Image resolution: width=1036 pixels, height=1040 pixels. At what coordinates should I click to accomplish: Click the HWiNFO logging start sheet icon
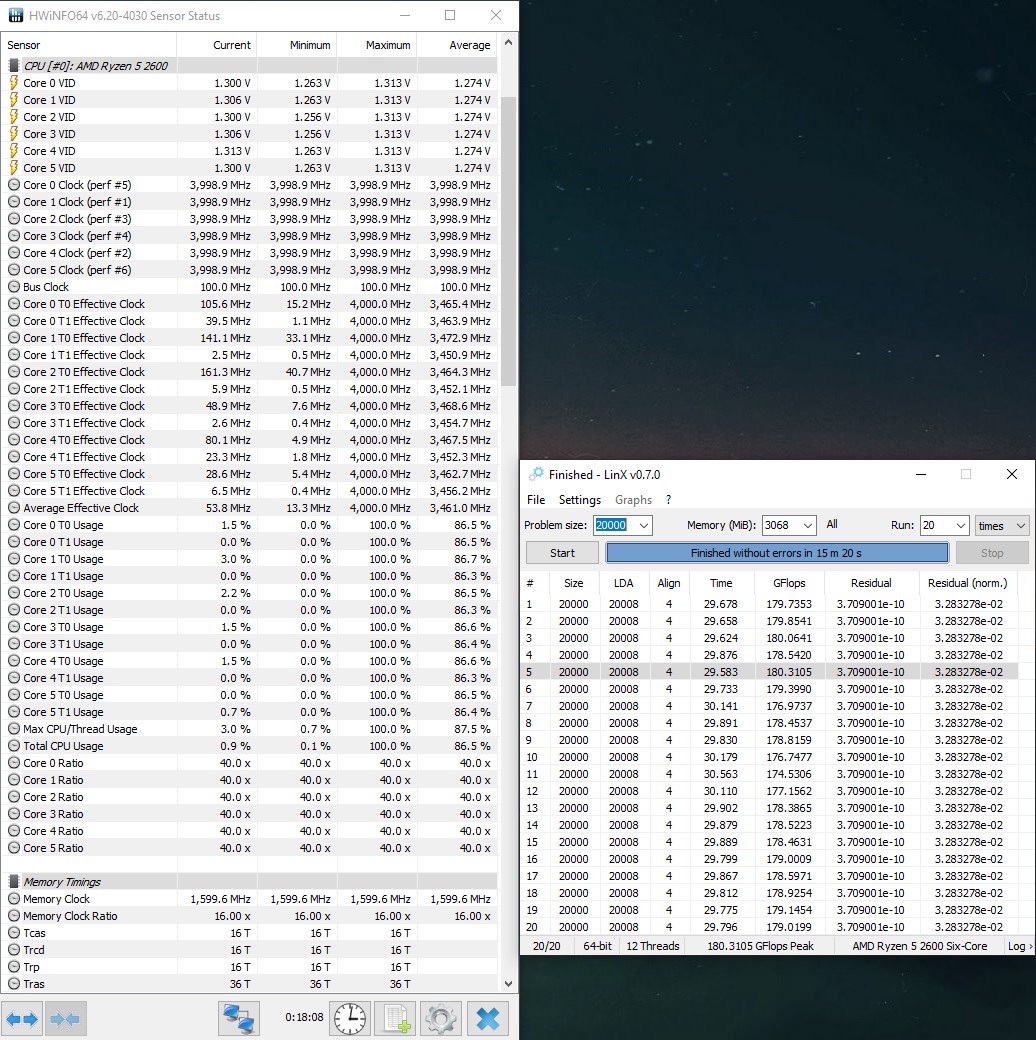pyautogui.click(x=396, y=1018)
